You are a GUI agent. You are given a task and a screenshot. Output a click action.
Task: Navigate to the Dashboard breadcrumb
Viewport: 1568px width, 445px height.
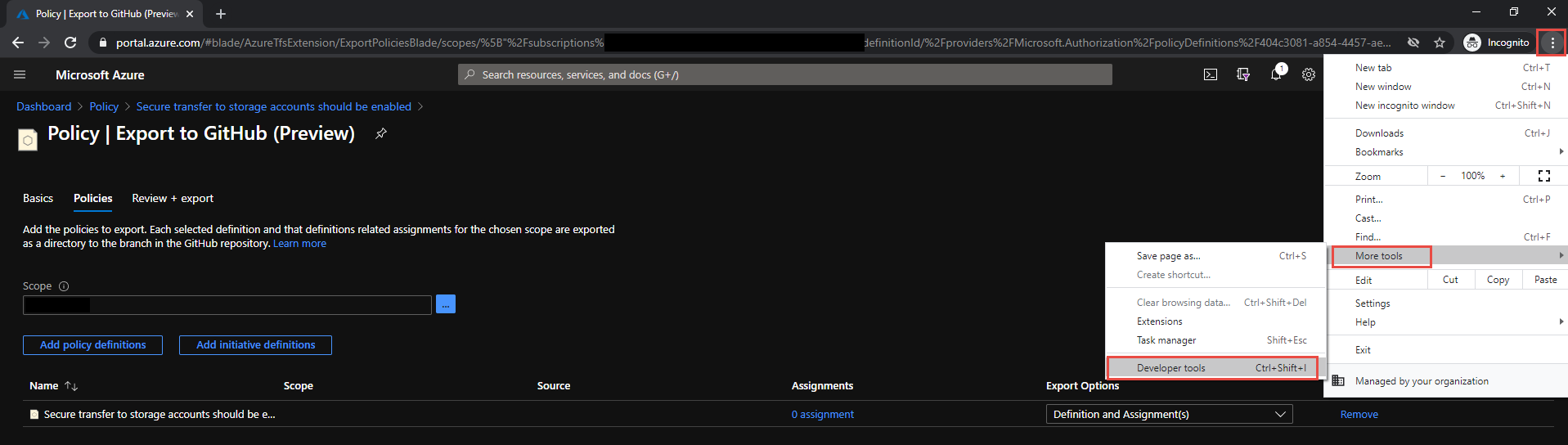pyautogui.click(x=44, y=107)
